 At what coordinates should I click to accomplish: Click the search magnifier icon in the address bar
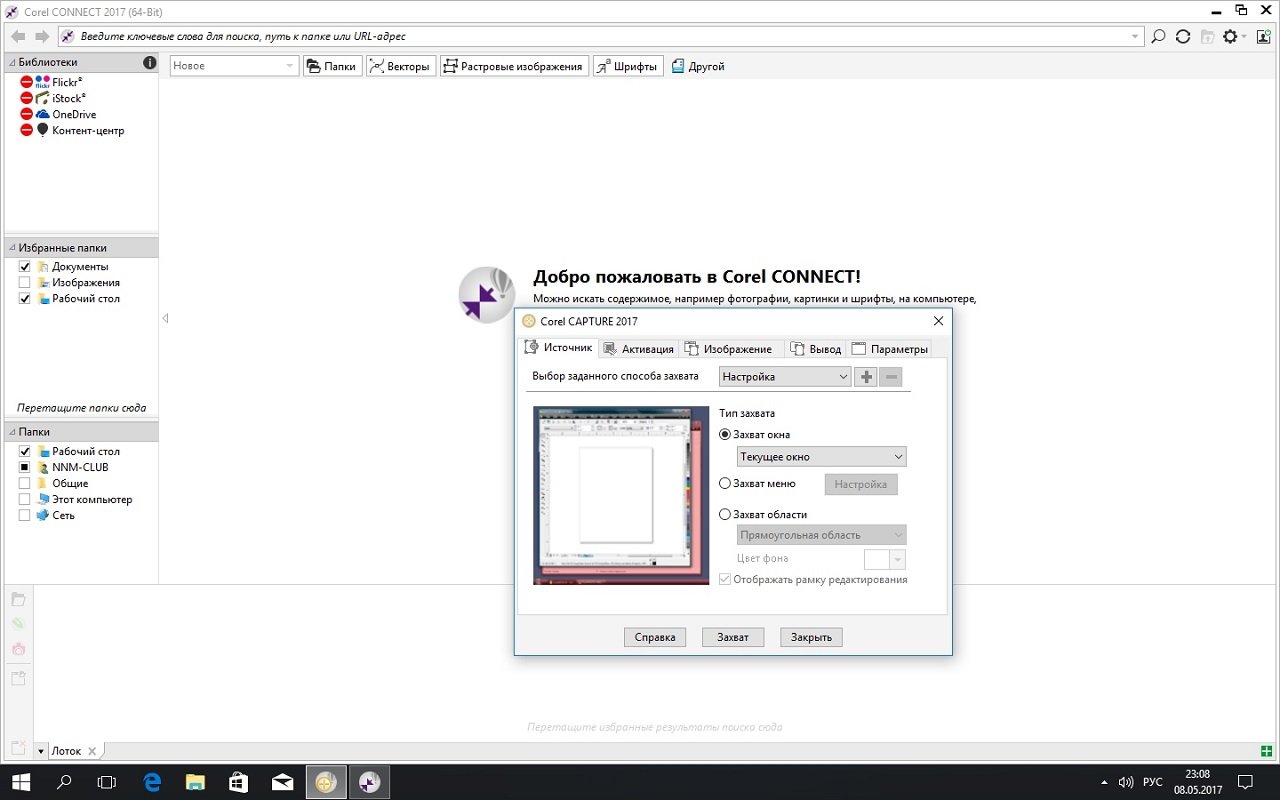(x=1158, y=37)
